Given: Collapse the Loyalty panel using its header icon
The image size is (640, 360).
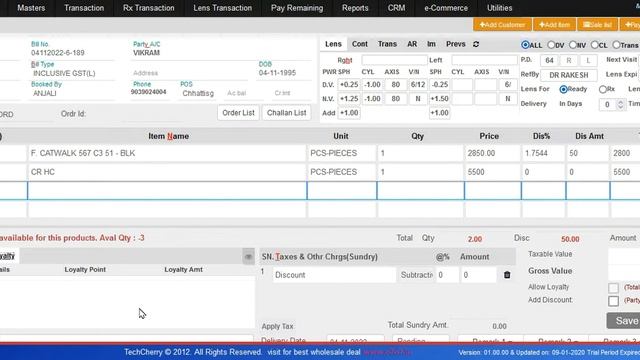Looking at the screenshot, I should click(x=248, y=257).
